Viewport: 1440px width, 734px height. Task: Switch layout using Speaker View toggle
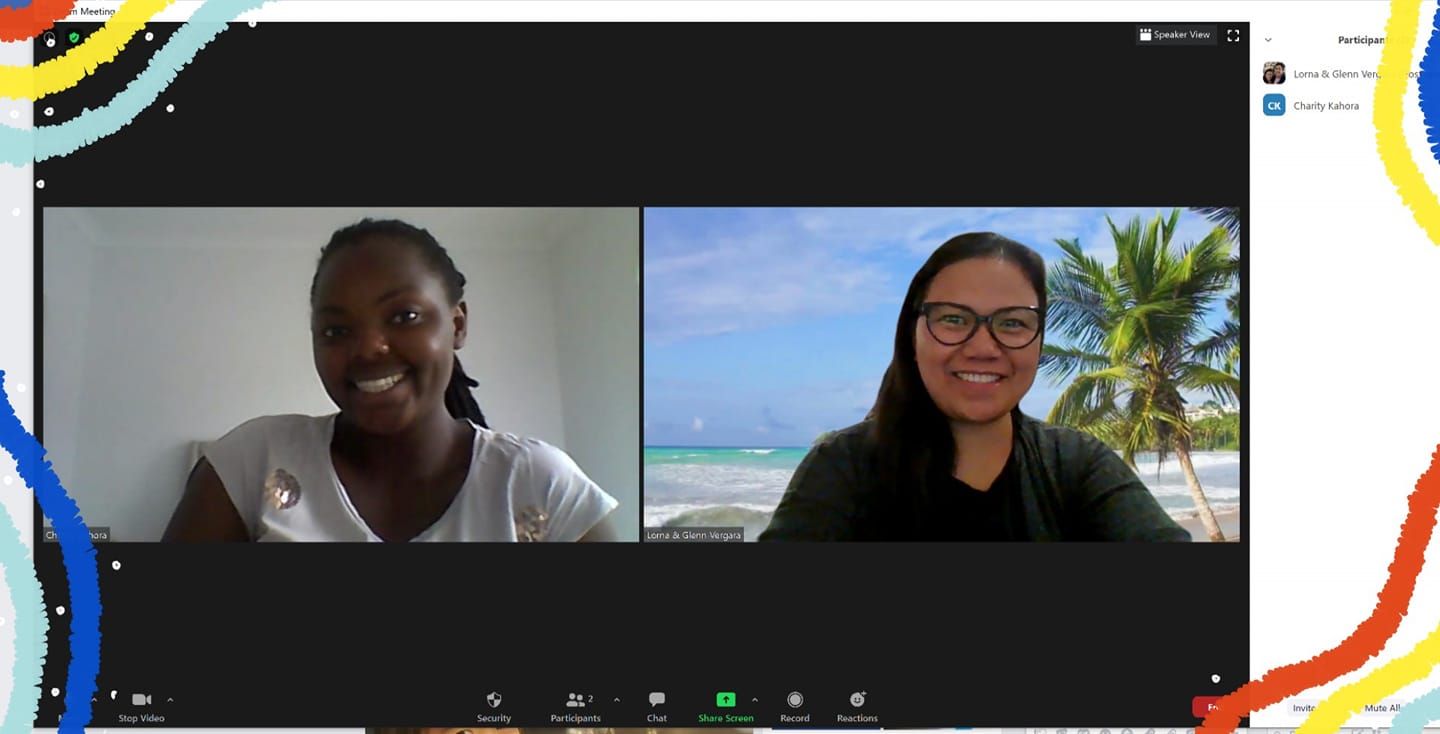[x=1175, y=35]
